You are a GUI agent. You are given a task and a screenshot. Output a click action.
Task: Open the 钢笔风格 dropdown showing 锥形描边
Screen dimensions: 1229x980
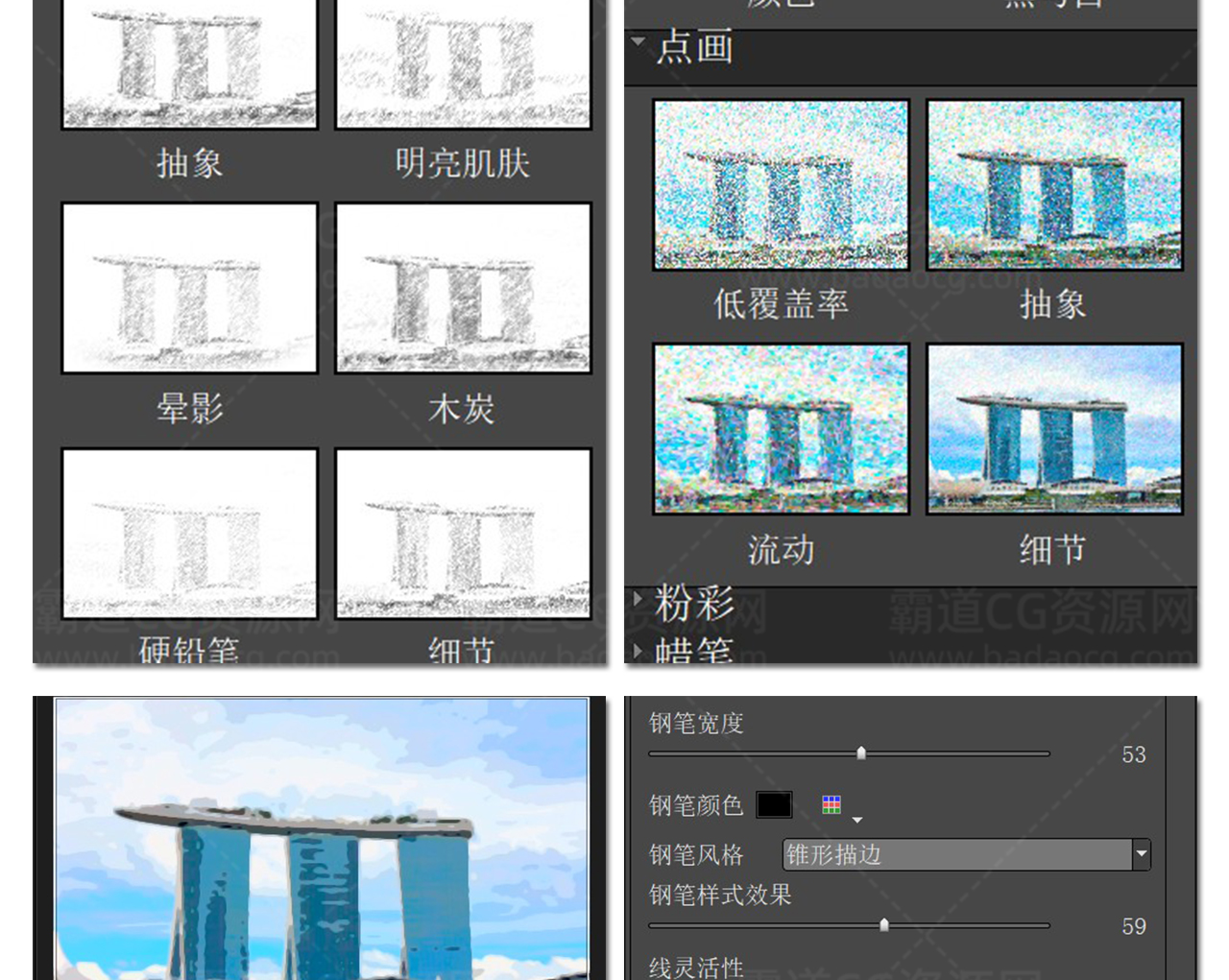[x=966, y=854]
